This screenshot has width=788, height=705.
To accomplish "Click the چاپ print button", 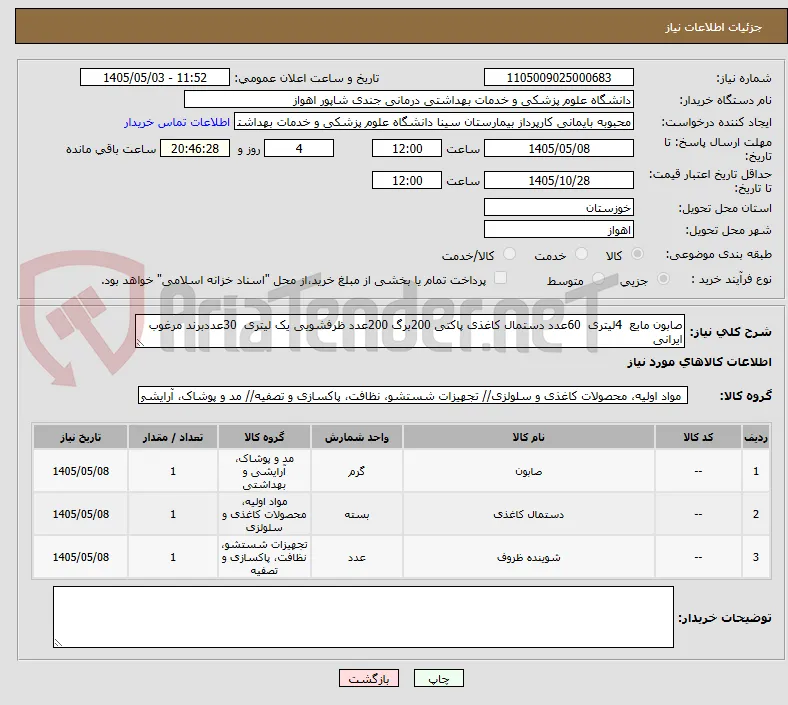I will [x=439, y=678].
